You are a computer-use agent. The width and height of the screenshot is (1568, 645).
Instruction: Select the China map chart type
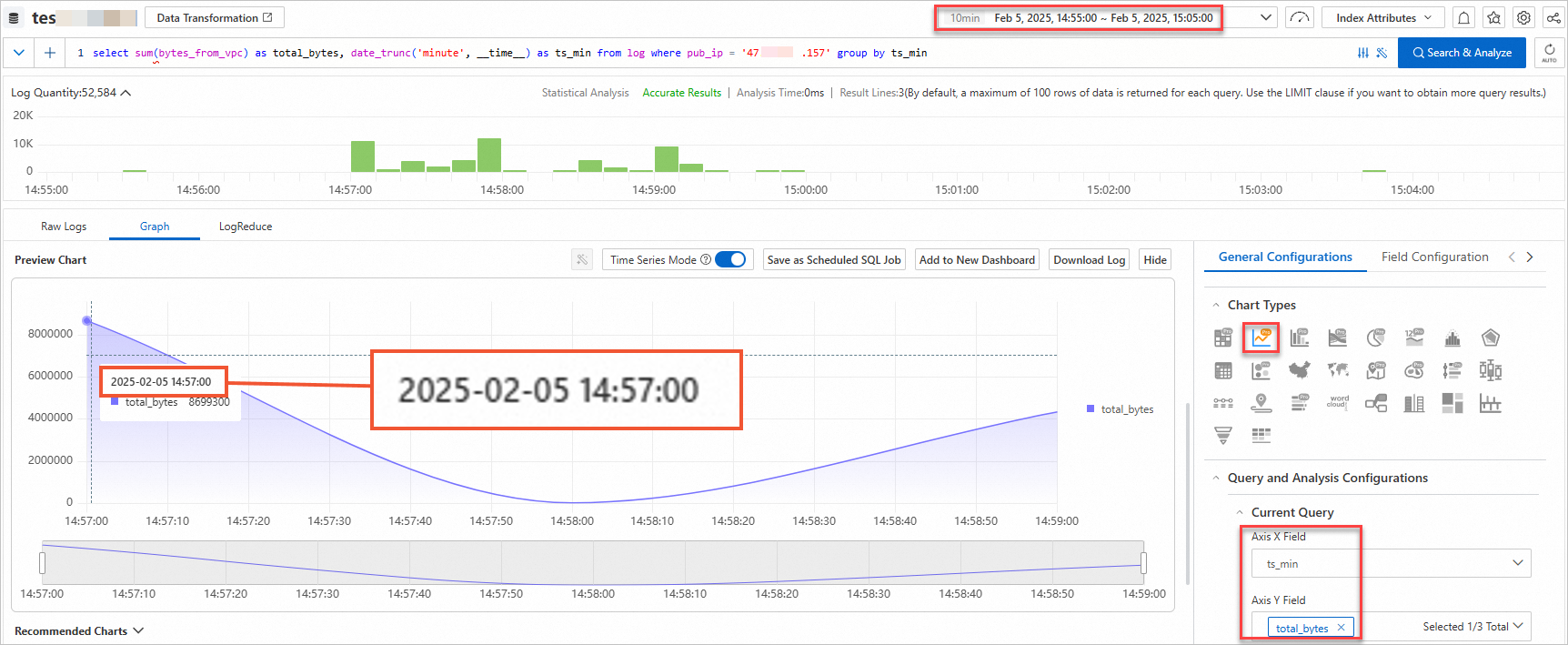point(1300,369)
